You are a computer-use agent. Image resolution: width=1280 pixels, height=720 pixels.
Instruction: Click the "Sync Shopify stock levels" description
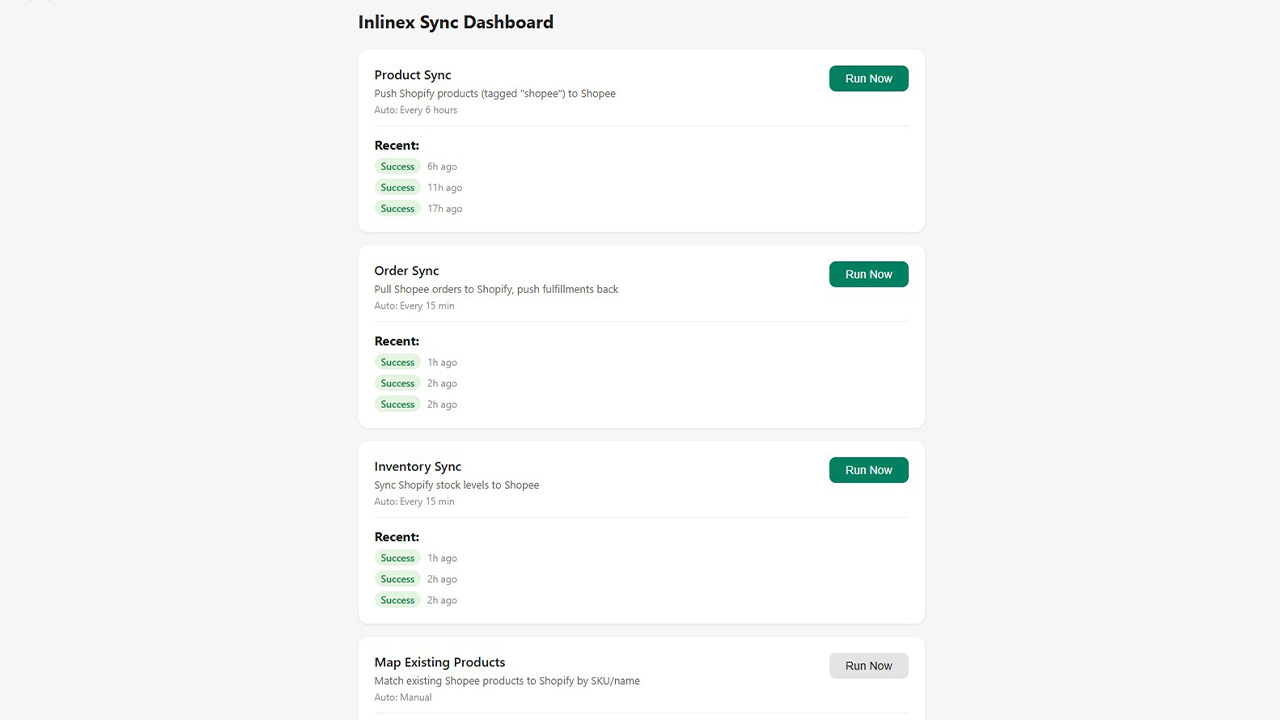pyautogui.click(x=456, y=486)
